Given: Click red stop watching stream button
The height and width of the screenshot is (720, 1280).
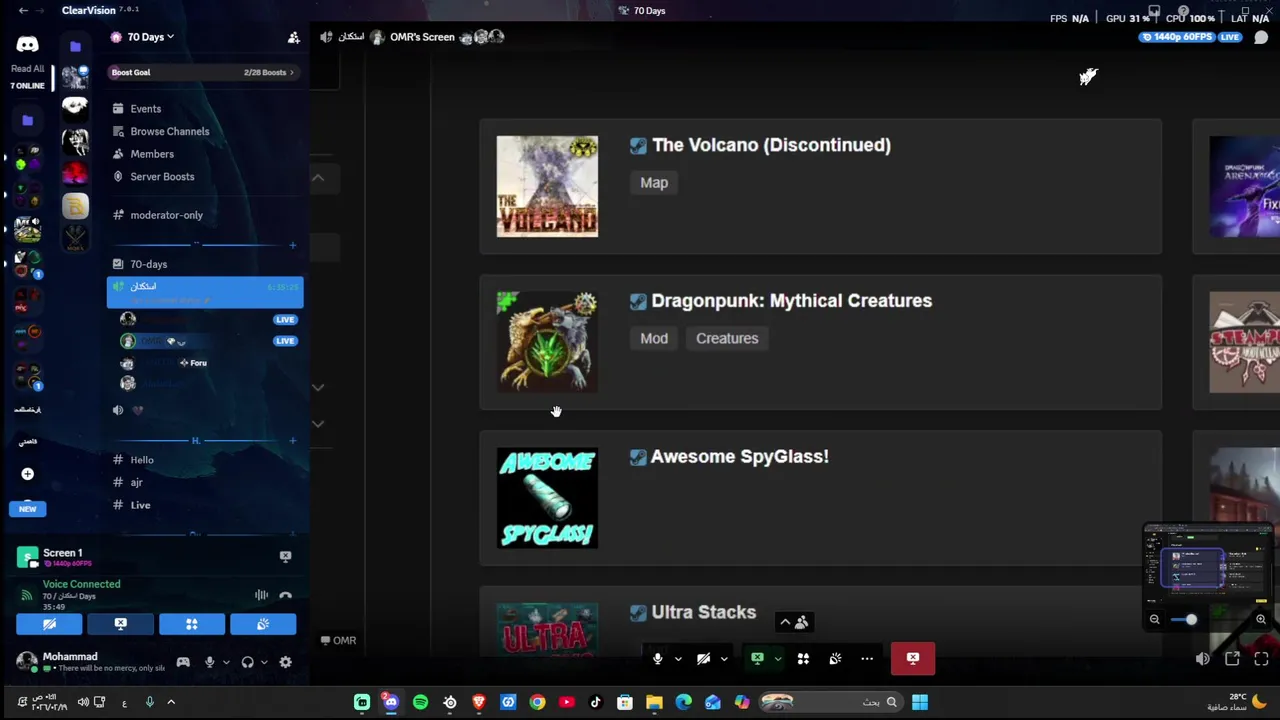Looking at the screenshot, I should [x=913, y=659].
